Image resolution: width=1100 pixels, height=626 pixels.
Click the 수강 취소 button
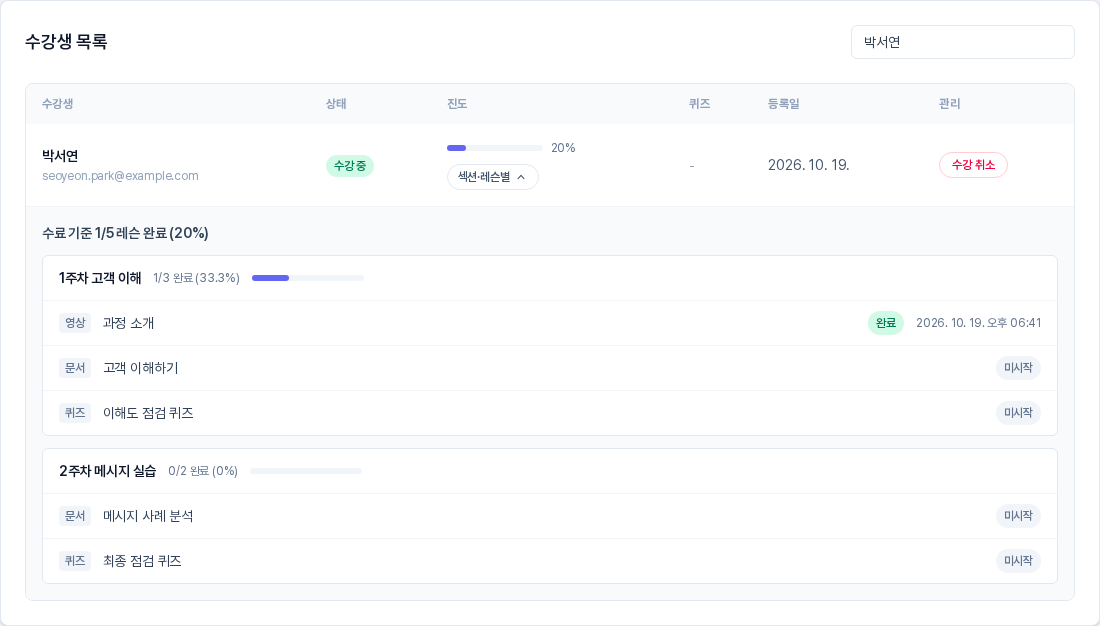click(x=973, y=165)
